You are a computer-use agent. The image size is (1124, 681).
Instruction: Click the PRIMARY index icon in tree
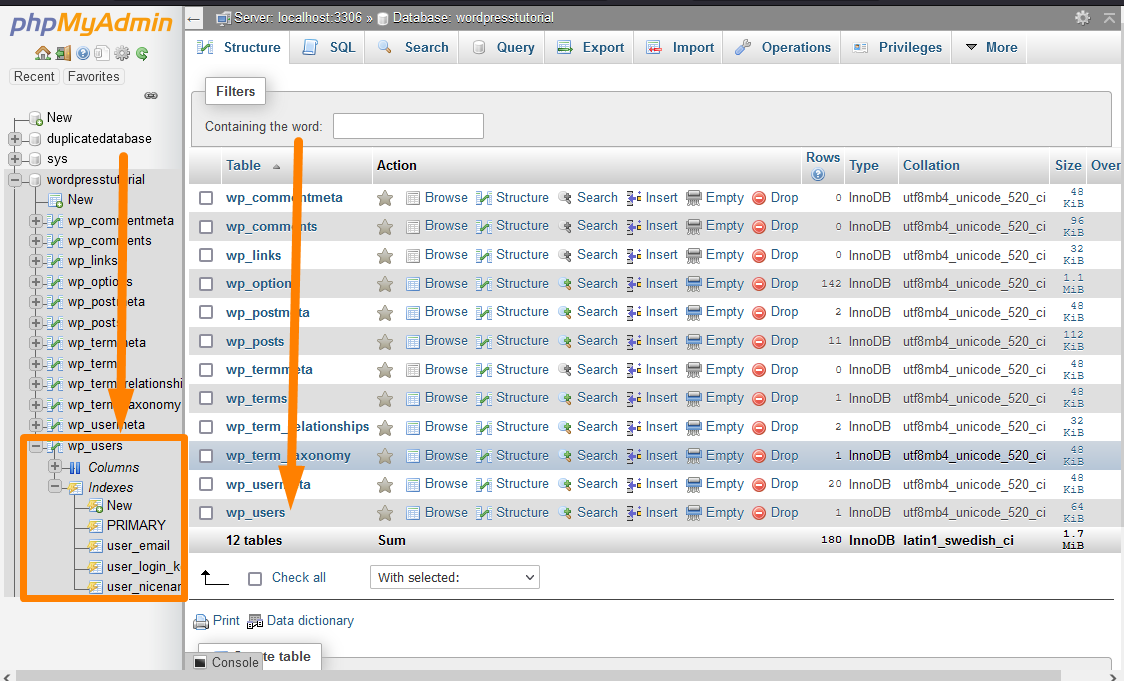coord(95,525)
